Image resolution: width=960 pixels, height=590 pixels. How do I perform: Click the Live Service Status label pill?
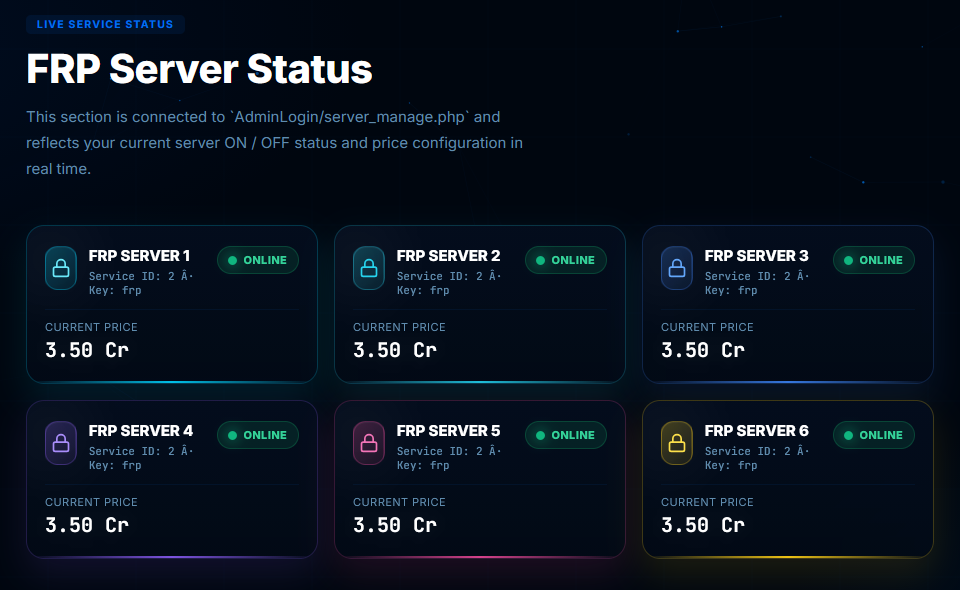(x=105, y=24)
